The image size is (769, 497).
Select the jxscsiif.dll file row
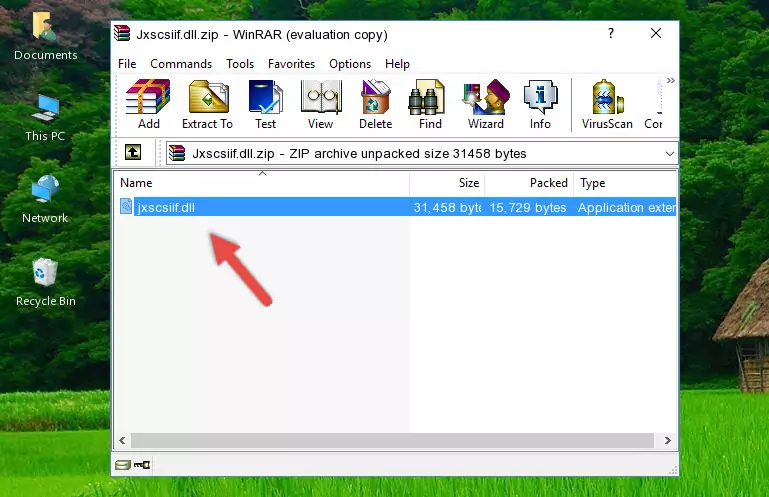point(396,207)
